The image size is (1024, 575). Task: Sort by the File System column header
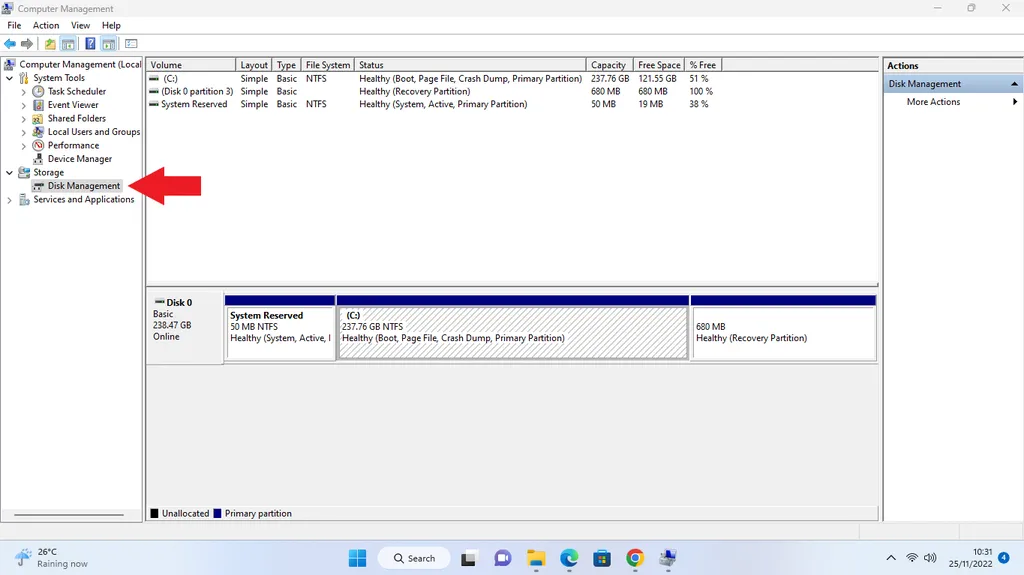click(327, 65)
